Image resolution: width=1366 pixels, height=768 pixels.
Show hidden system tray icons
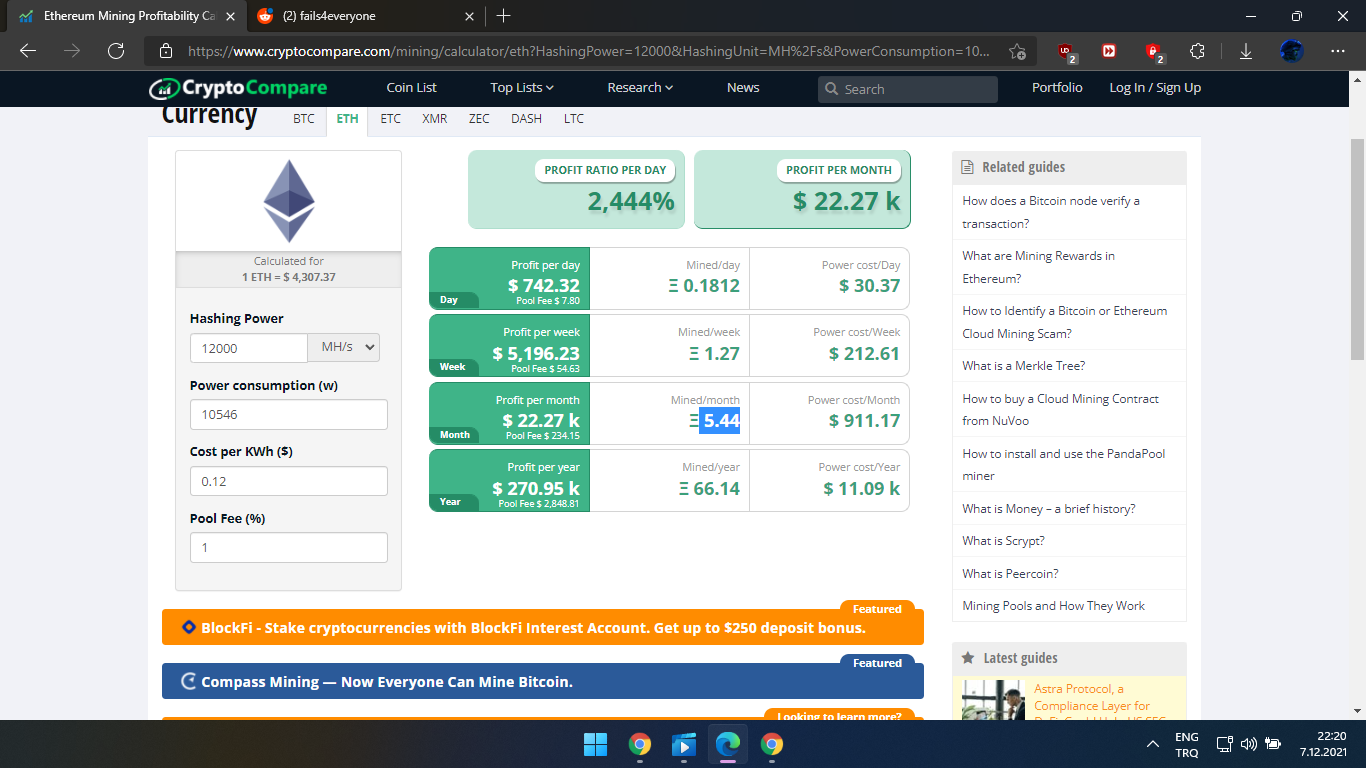coord(1152,744)
